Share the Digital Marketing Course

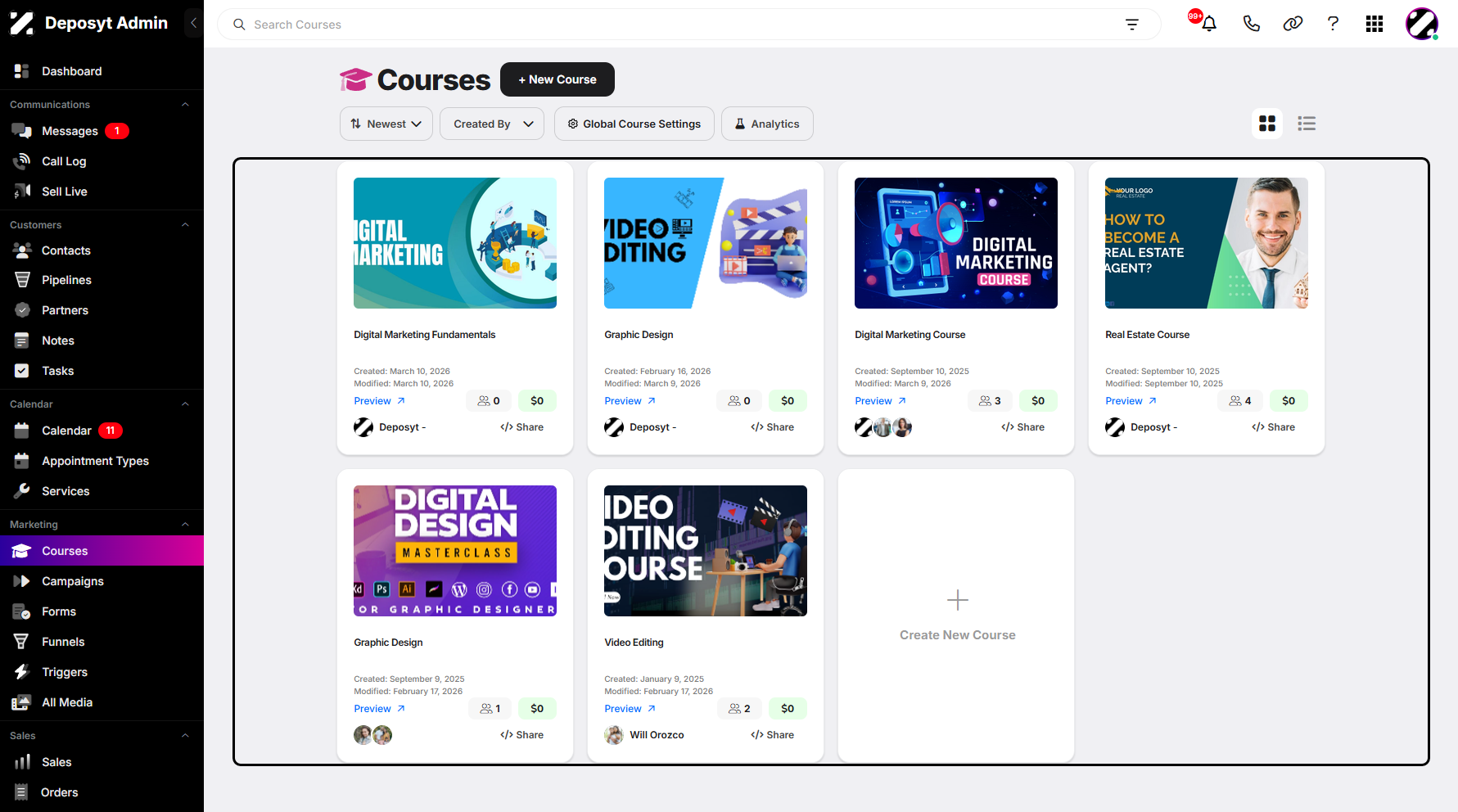[1022, 427]
